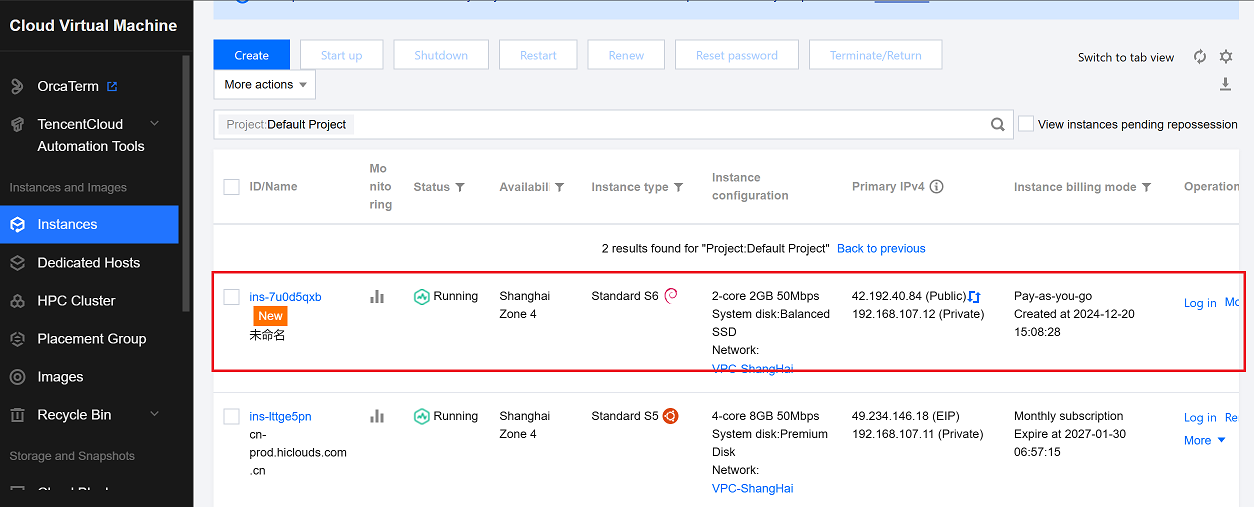The height and width of the screenshot is (507, 1254).
Task: Click Primary IPv4 info icon
Action: pyautogui.click(x=937, y=187)
